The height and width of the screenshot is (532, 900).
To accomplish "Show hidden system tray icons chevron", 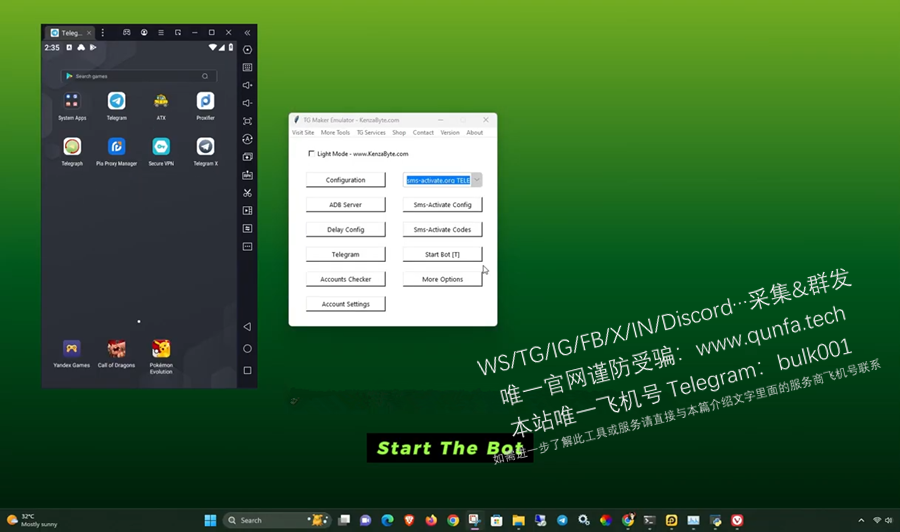I will (861, 520).
